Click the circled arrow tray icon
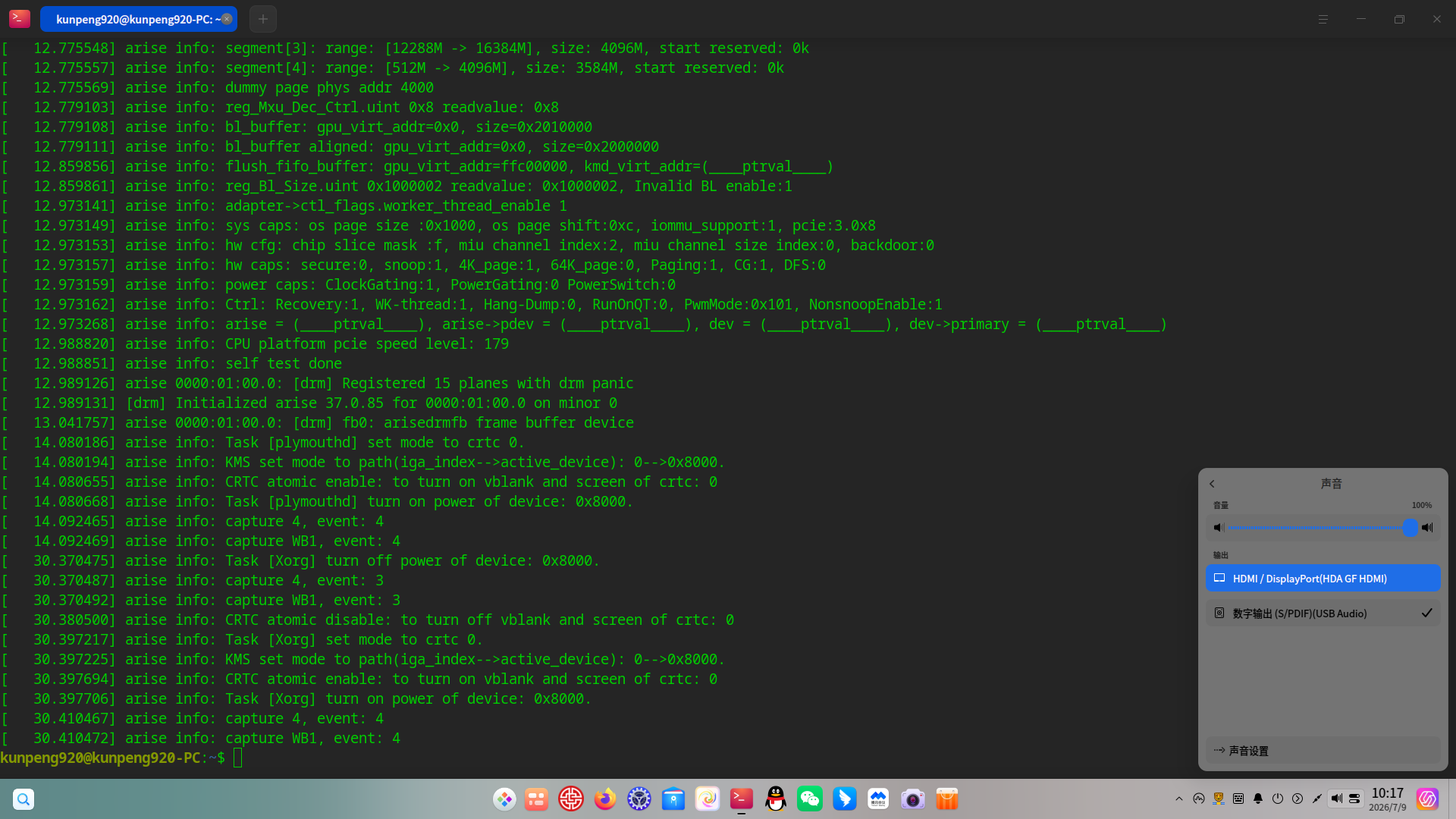 [x=1298, y=799]
